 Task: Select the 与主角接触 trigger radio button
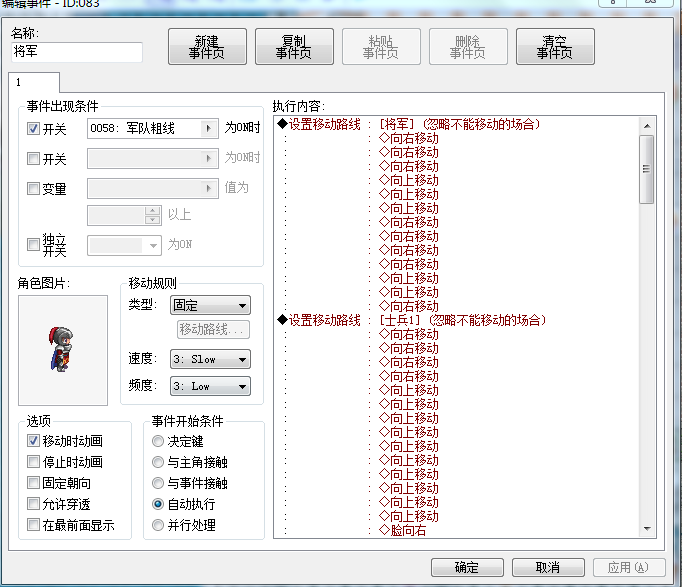pos(158,462)
